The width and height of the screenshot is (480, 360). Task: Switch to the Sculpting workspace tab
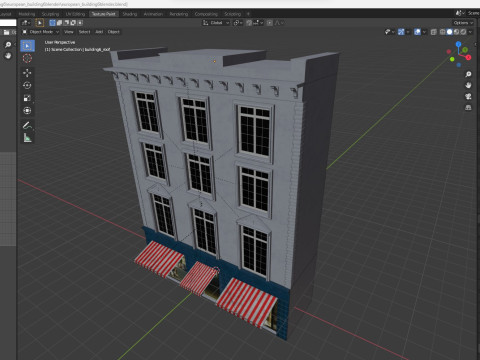50,14
